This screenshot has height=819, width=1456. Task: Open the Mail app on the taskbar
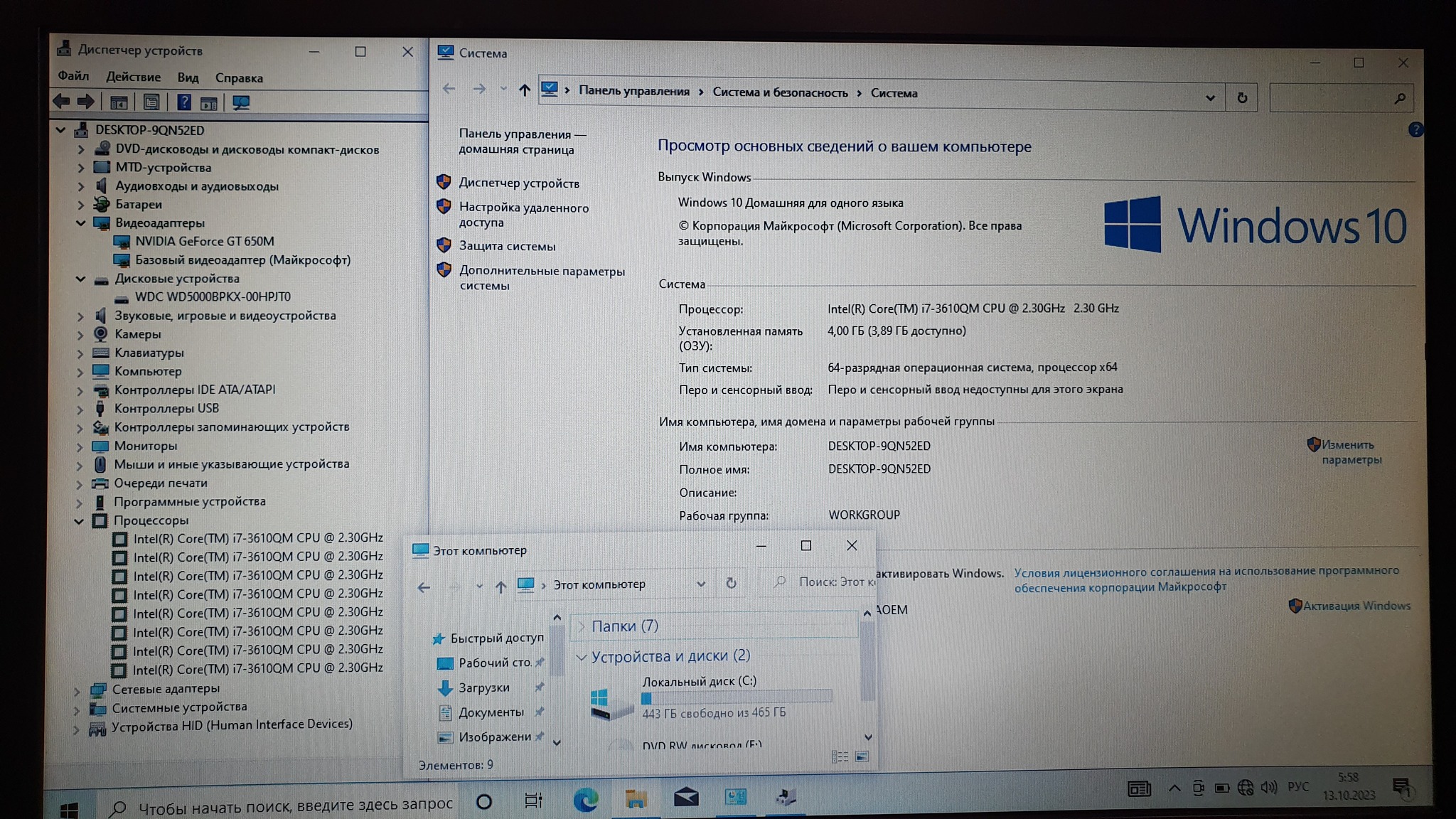click(x=685, y=798)
